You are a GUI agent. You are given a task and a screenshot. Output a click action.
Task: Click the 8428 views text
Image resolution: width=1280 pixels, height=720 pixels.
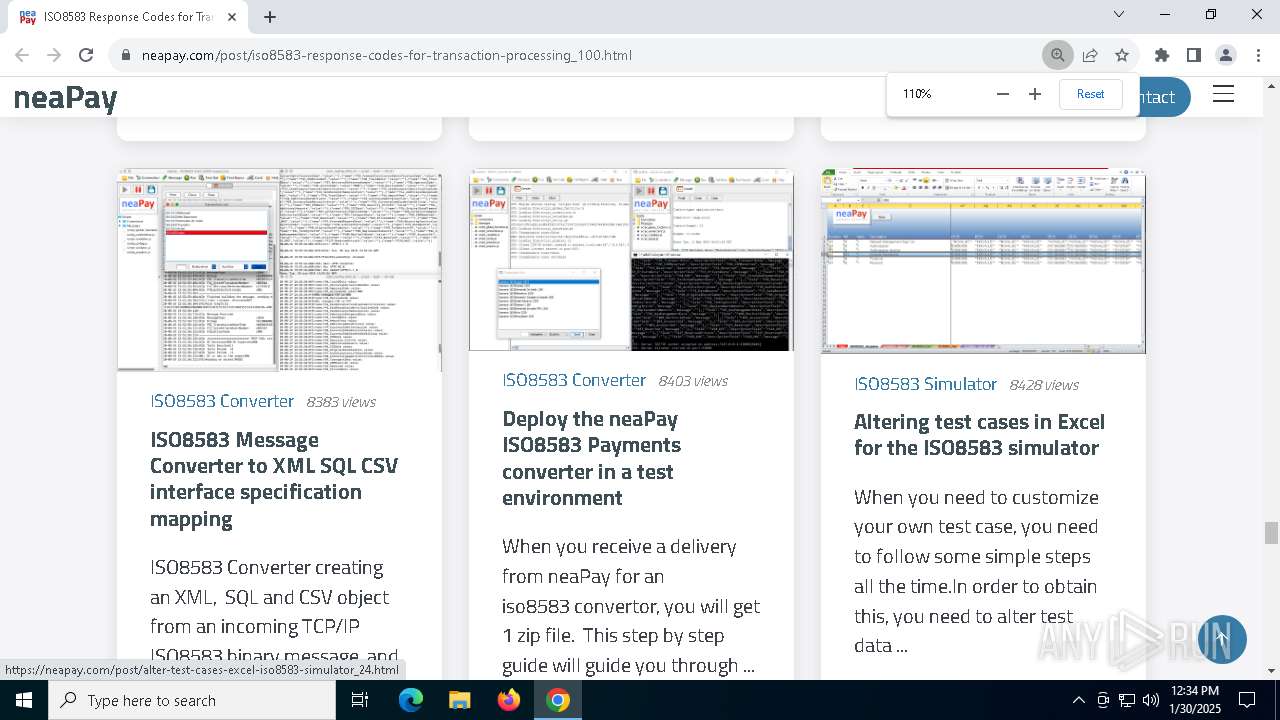[x=1044, y=385]
